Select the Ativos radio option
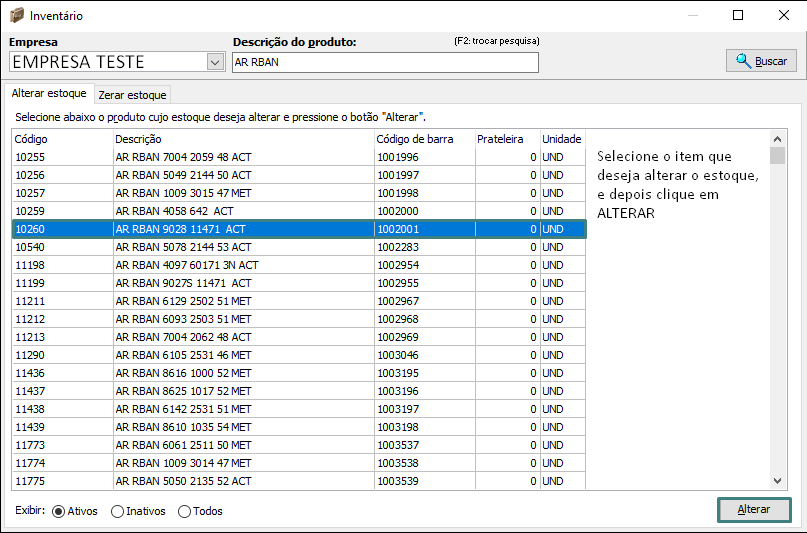Screen dimensions: 807x533 [58, 511]
